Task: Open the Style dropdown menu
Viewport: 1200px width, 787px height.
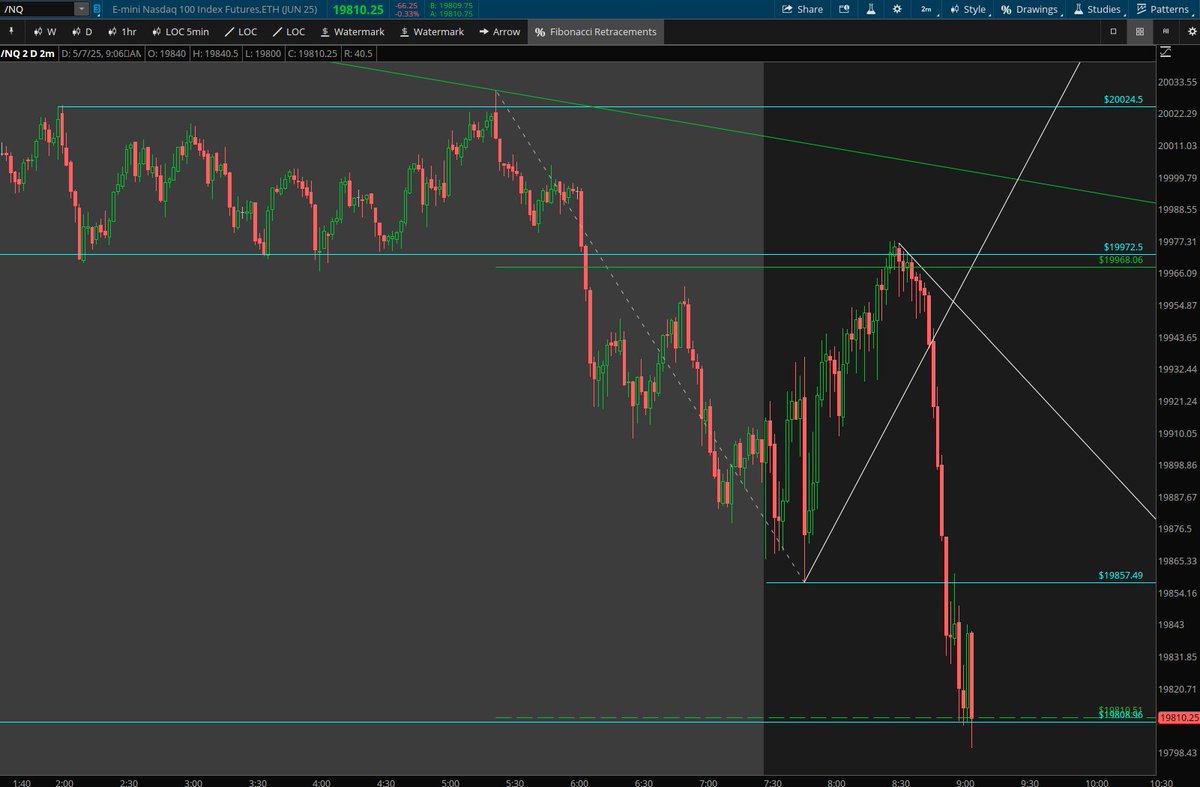Action: (968, 9)
